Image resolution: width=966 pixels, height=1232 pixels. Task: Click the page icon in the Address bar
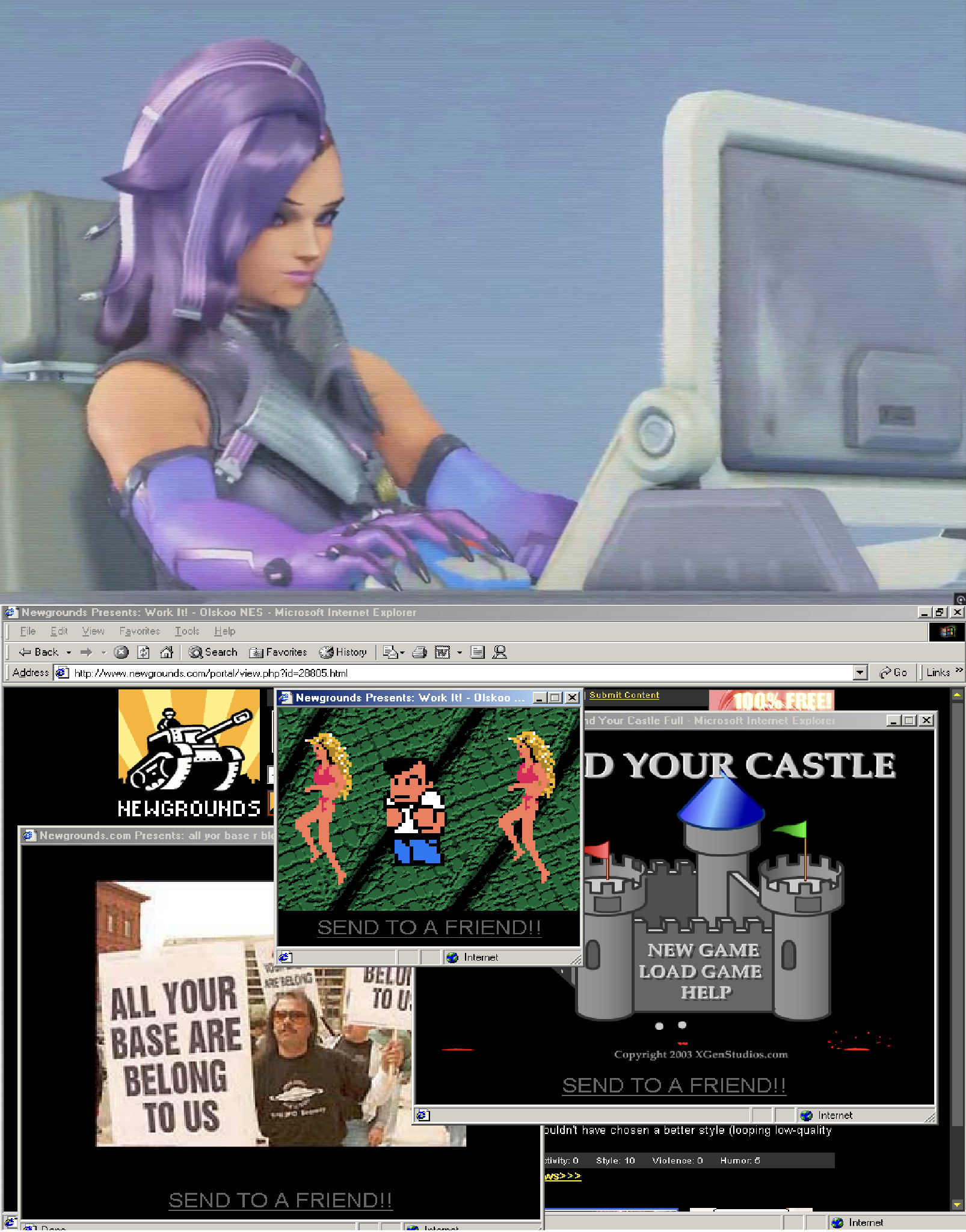coord(61,673)
